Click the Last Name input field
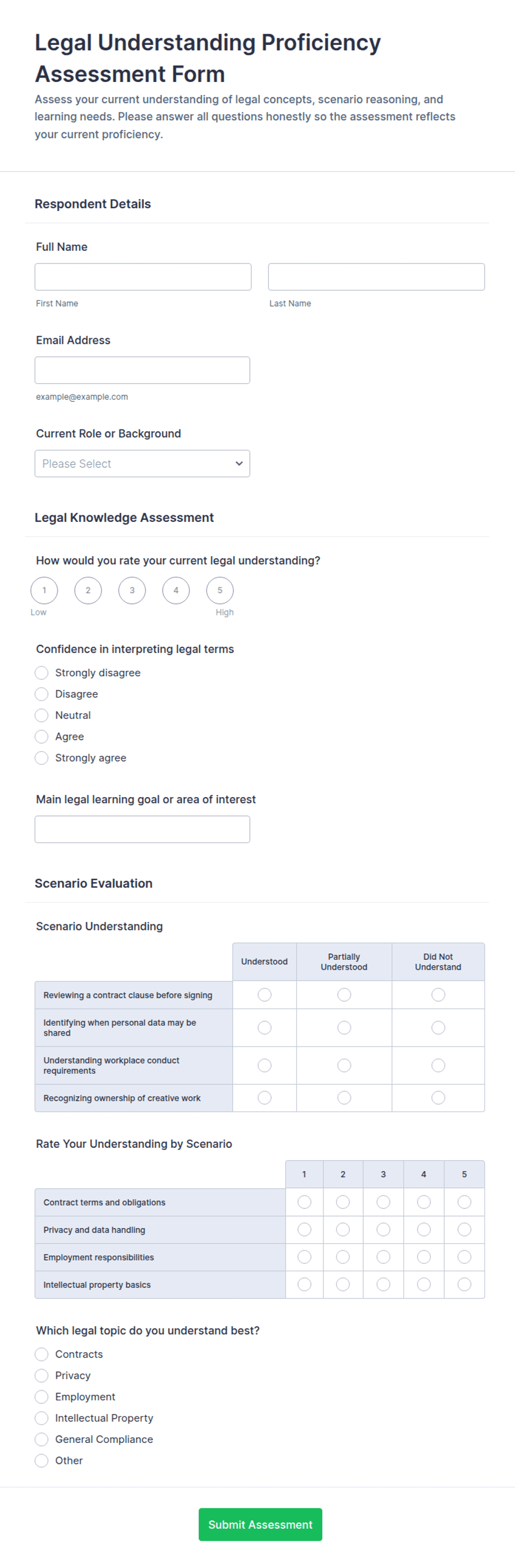Screen dimensions: 515x1568 pos(376,277)
